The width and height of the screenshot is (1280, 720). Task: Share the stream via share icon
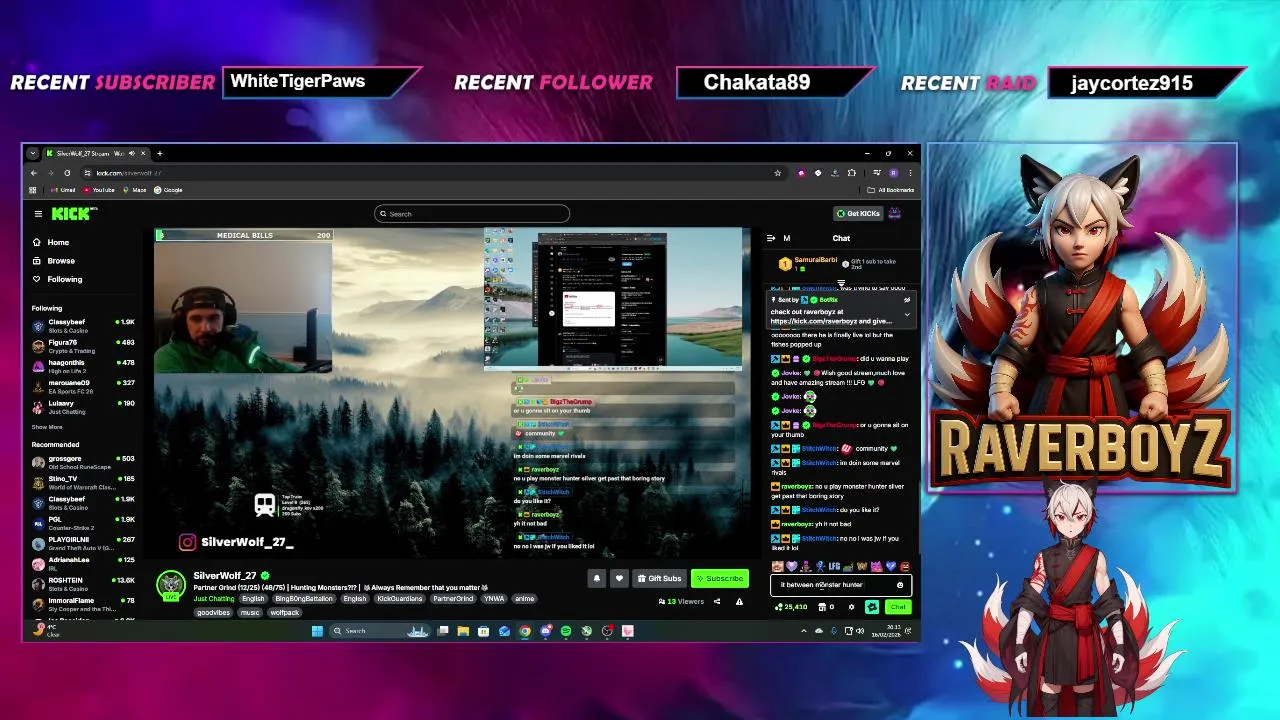tap(716, 601)
